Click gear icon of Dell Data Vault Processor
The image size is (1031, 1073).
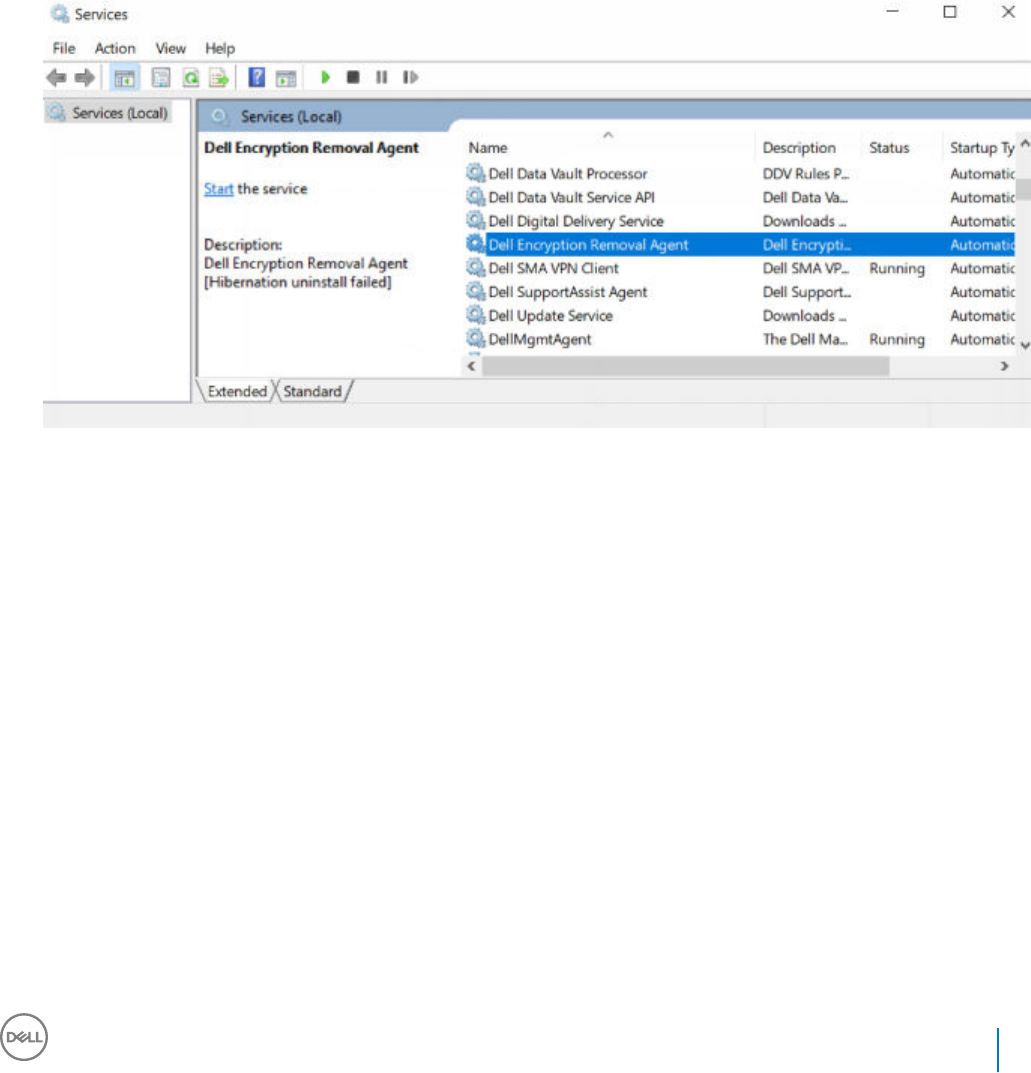point(475,173)
